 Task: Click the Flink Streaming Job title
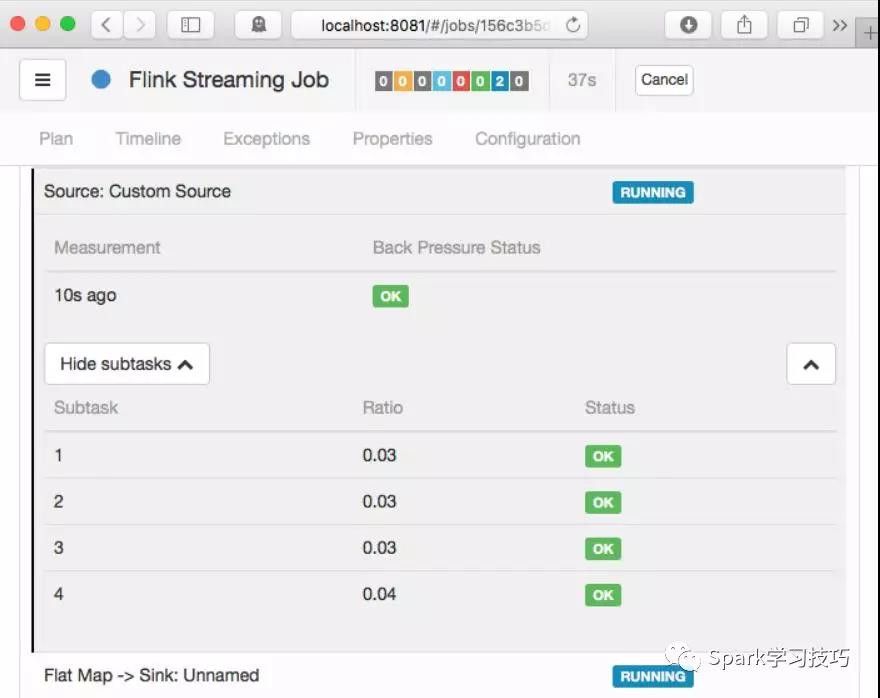coord(229,80)
